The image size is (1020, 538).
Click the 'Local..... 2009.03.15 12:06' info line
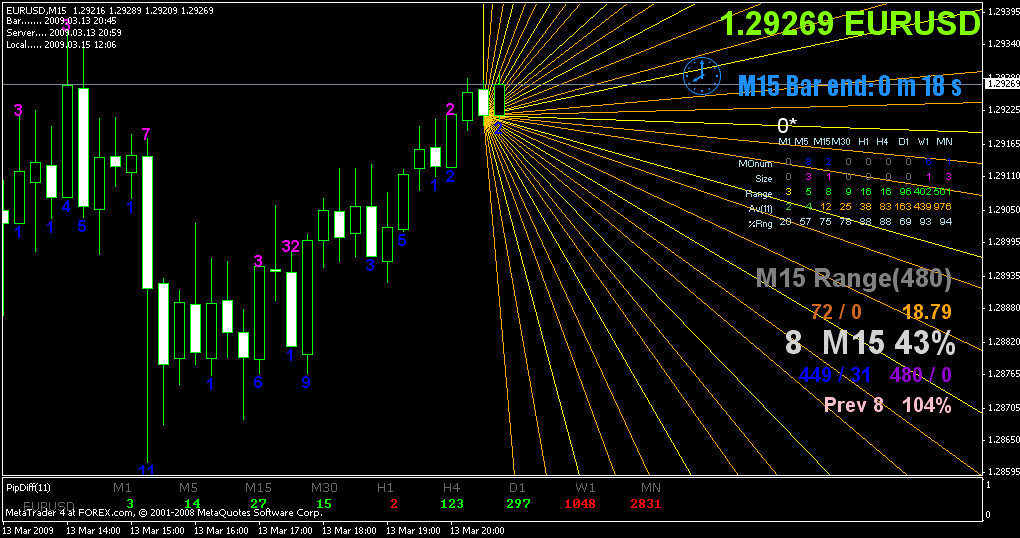(61, 44)
